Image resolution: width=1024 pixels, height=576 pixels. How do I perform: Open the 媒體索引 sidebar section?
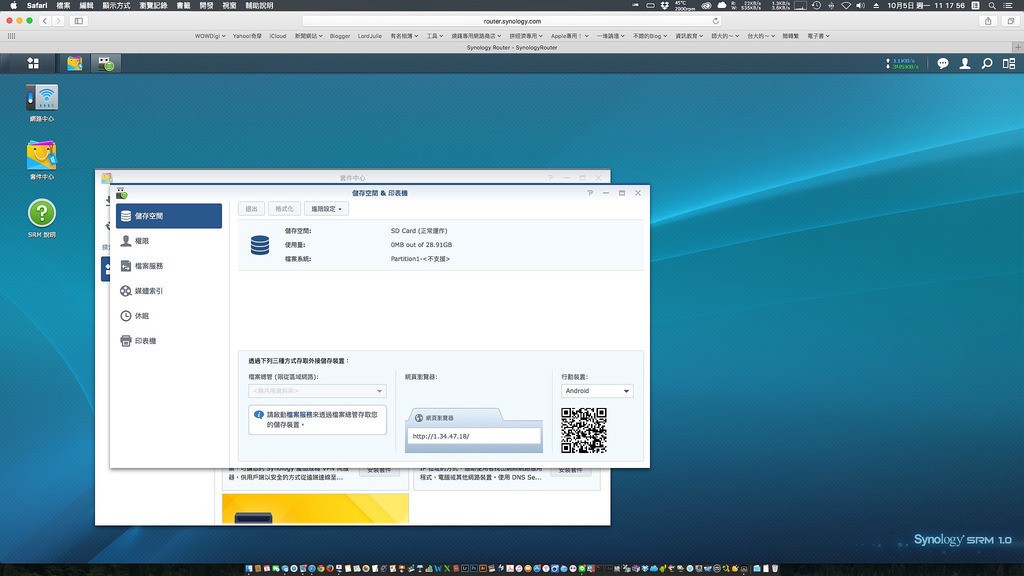(x=169, y=291)
